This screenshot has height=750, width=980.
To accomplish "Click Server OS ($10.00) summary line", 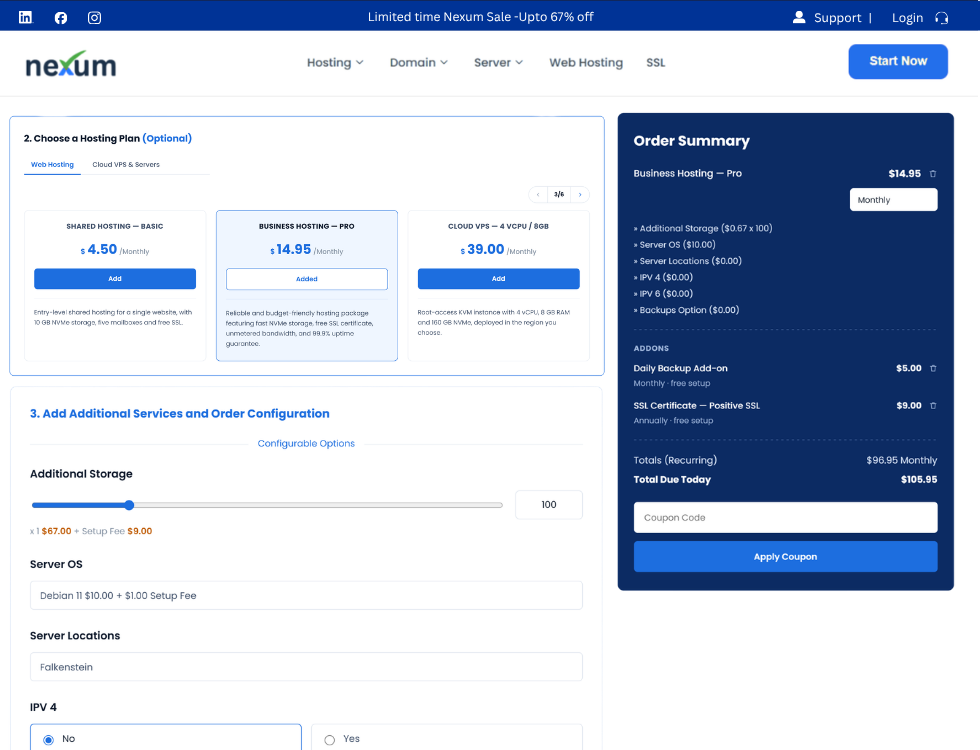I will click(x=674, y=244).
